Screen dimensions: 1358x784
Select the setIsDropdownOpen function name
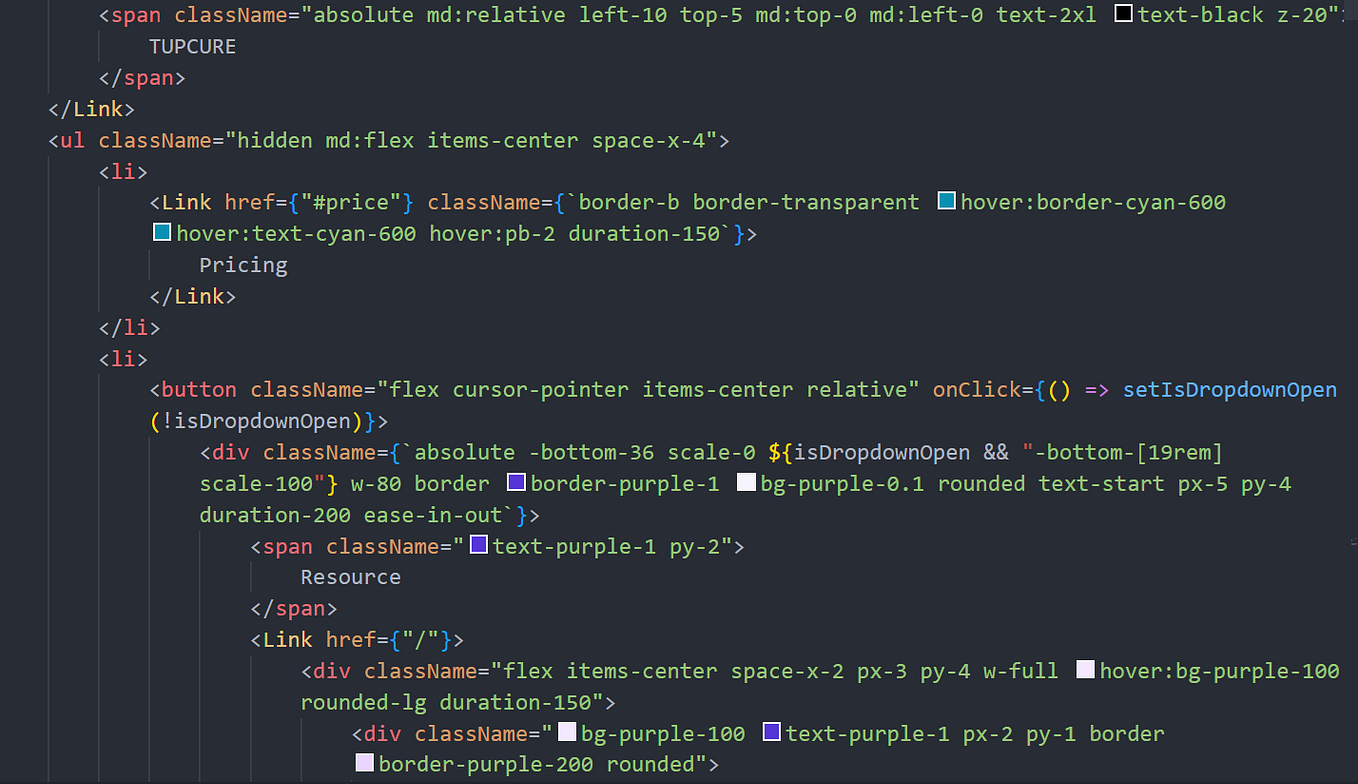click(1229, 389)
